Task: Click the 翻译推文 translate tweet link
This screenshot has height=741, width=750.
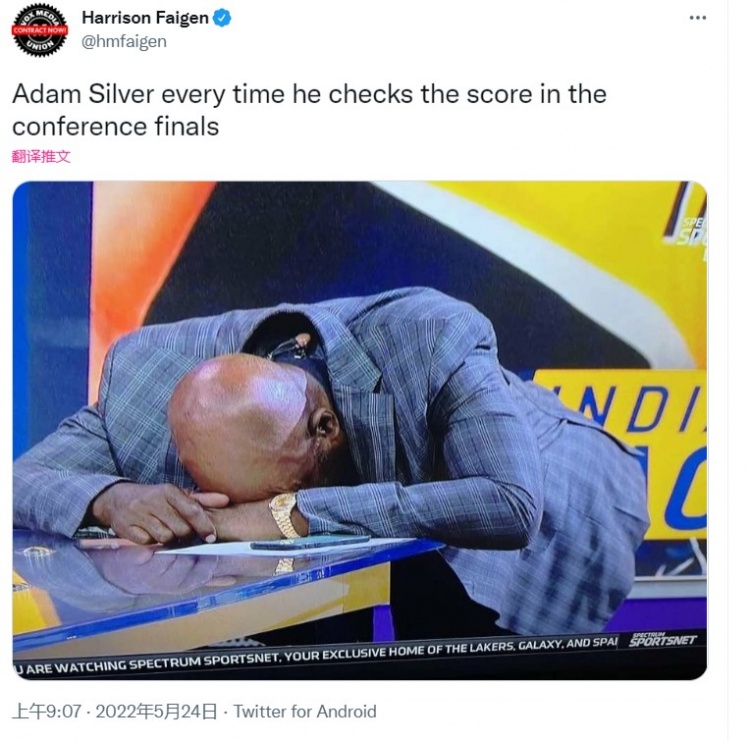Action: click(x=41, y=156)
